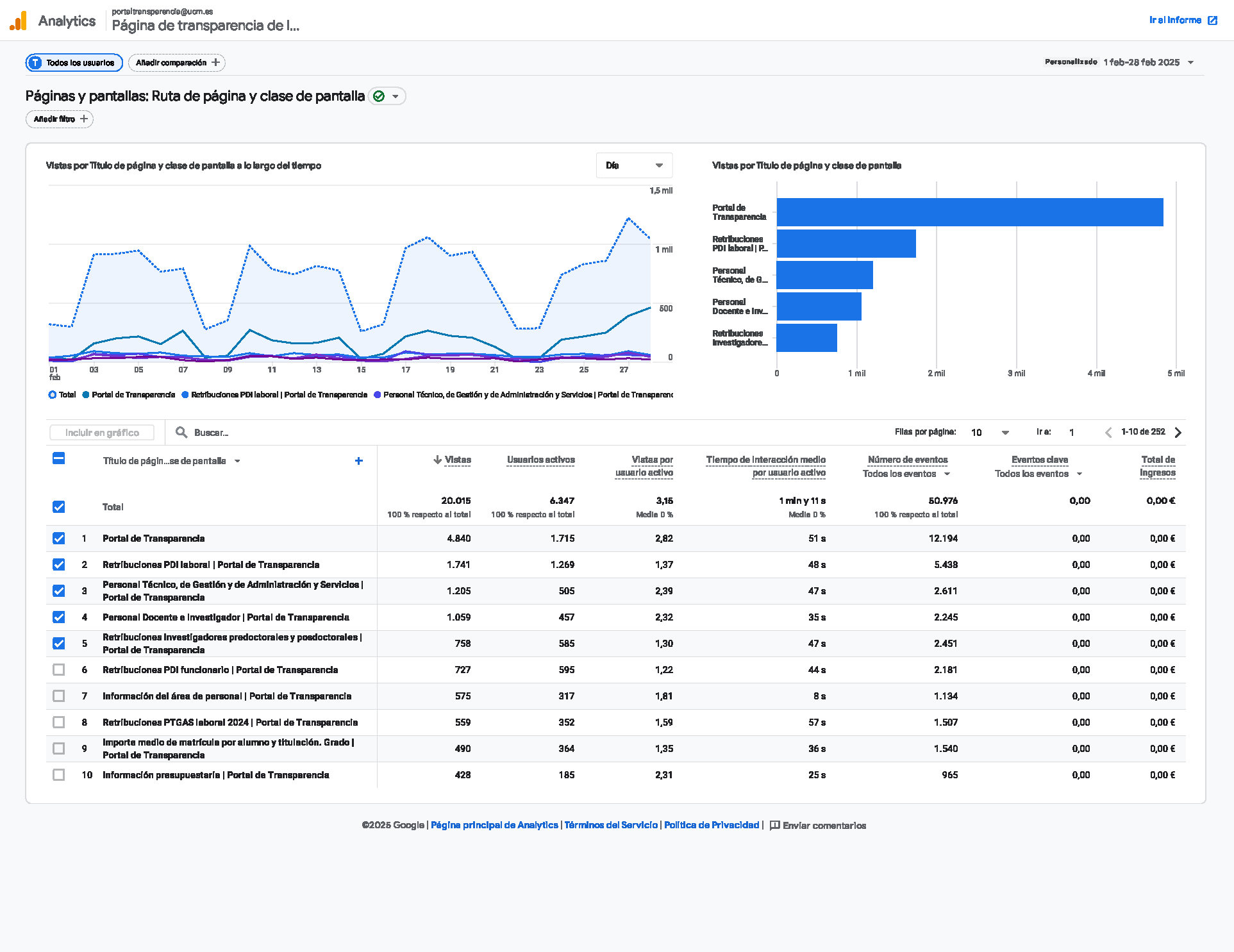This screenshot has width=1234, height=952.
Task: Uncheck row 2 Retribuciones PDI laboral checkbox
Action: click(x=58, y=565)
